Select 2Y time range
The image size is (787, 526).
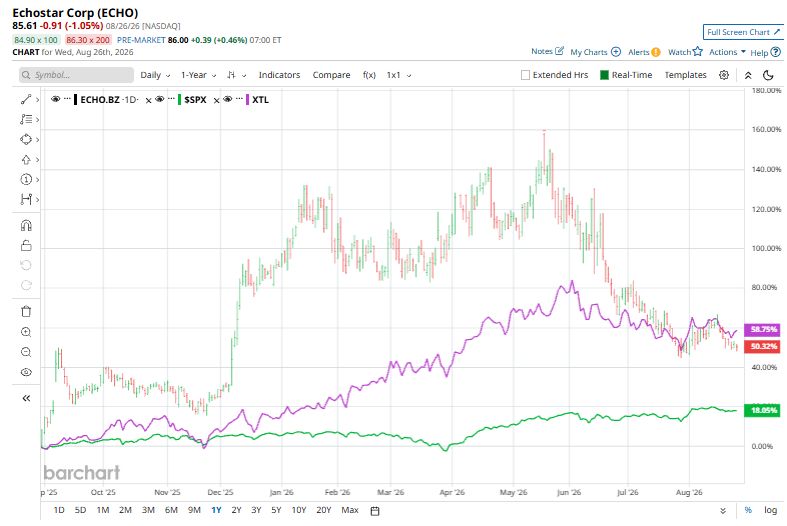click(x=236, y=510)
